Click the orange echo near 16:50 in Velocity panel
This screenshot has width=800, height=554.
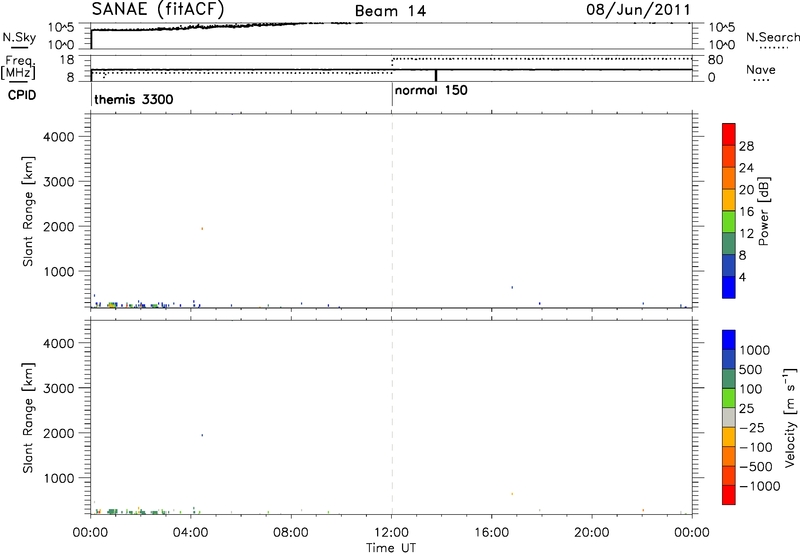pyautogui.click(x=512, y=494)
